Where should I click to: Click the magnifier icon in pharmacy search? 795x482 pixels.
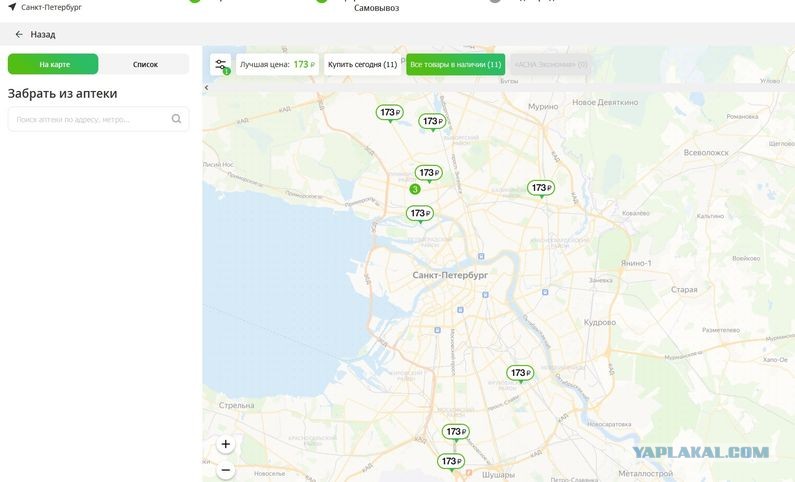click(176, 119)
